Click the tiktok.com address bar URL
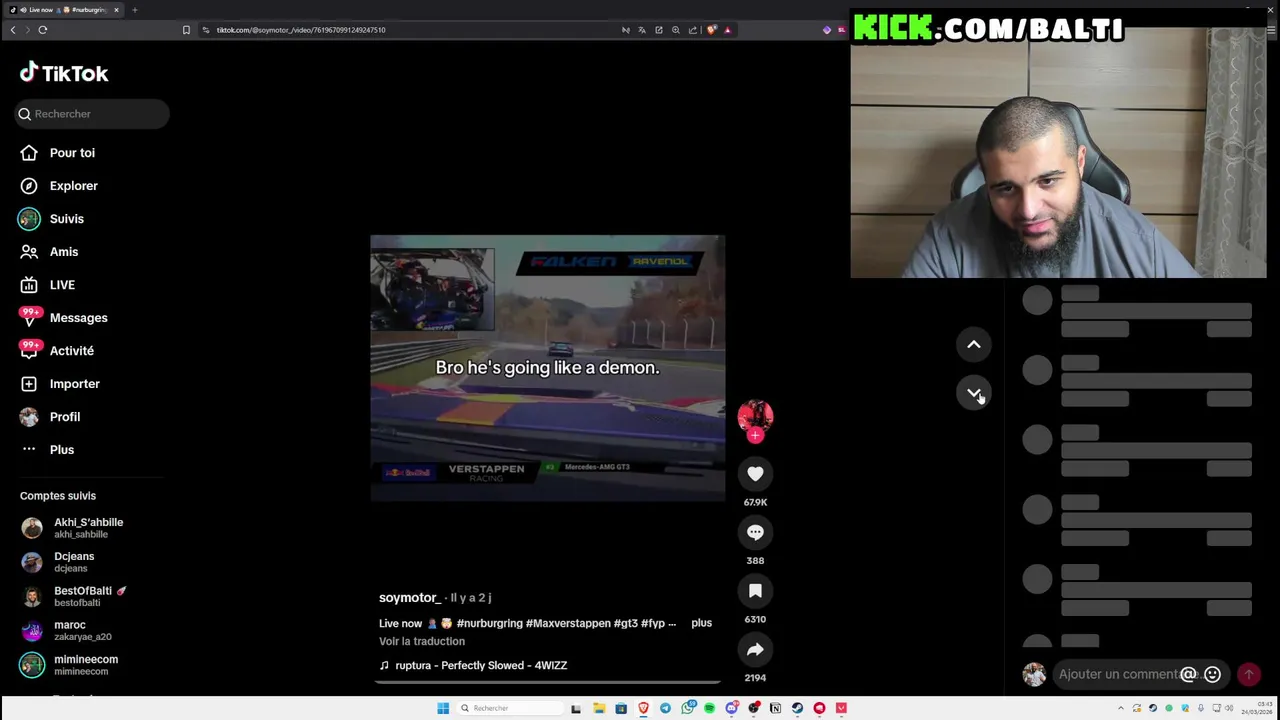Viewport: 1280px width, 720px height. coord(300,30)
